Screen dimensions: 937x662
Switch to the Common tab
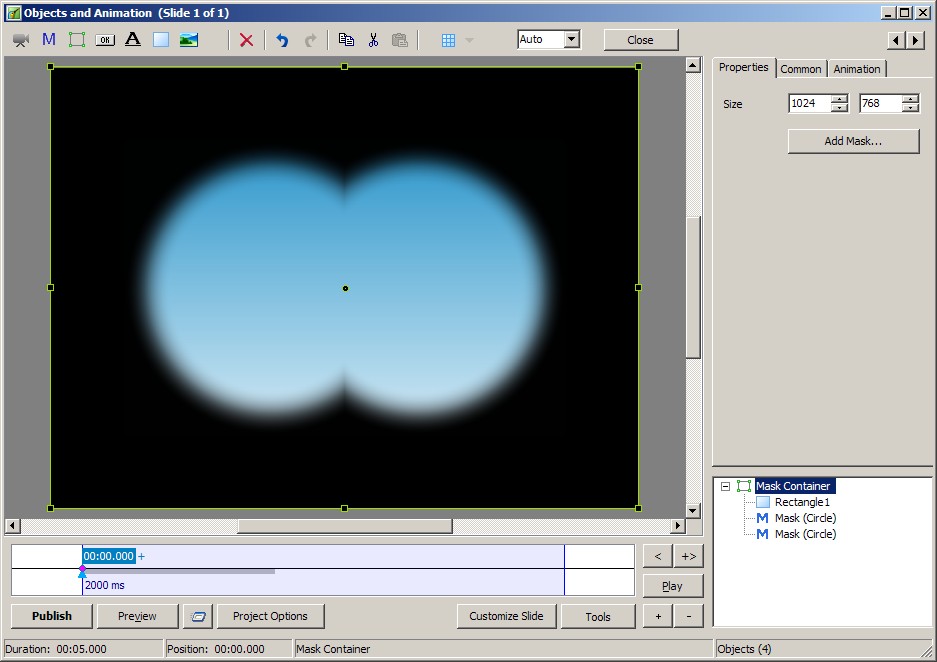pyautogui.click(x=800, y=69)
